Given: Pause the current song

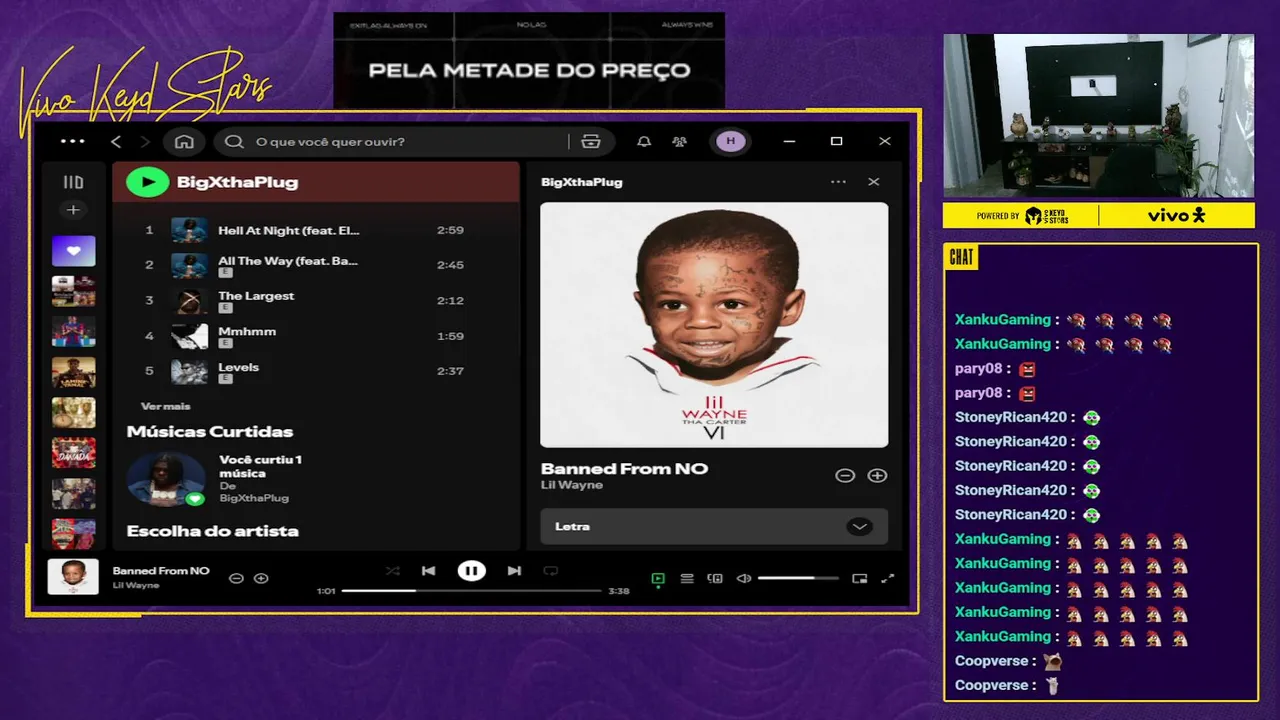Looking at the screenshot, I should (471, 571).
